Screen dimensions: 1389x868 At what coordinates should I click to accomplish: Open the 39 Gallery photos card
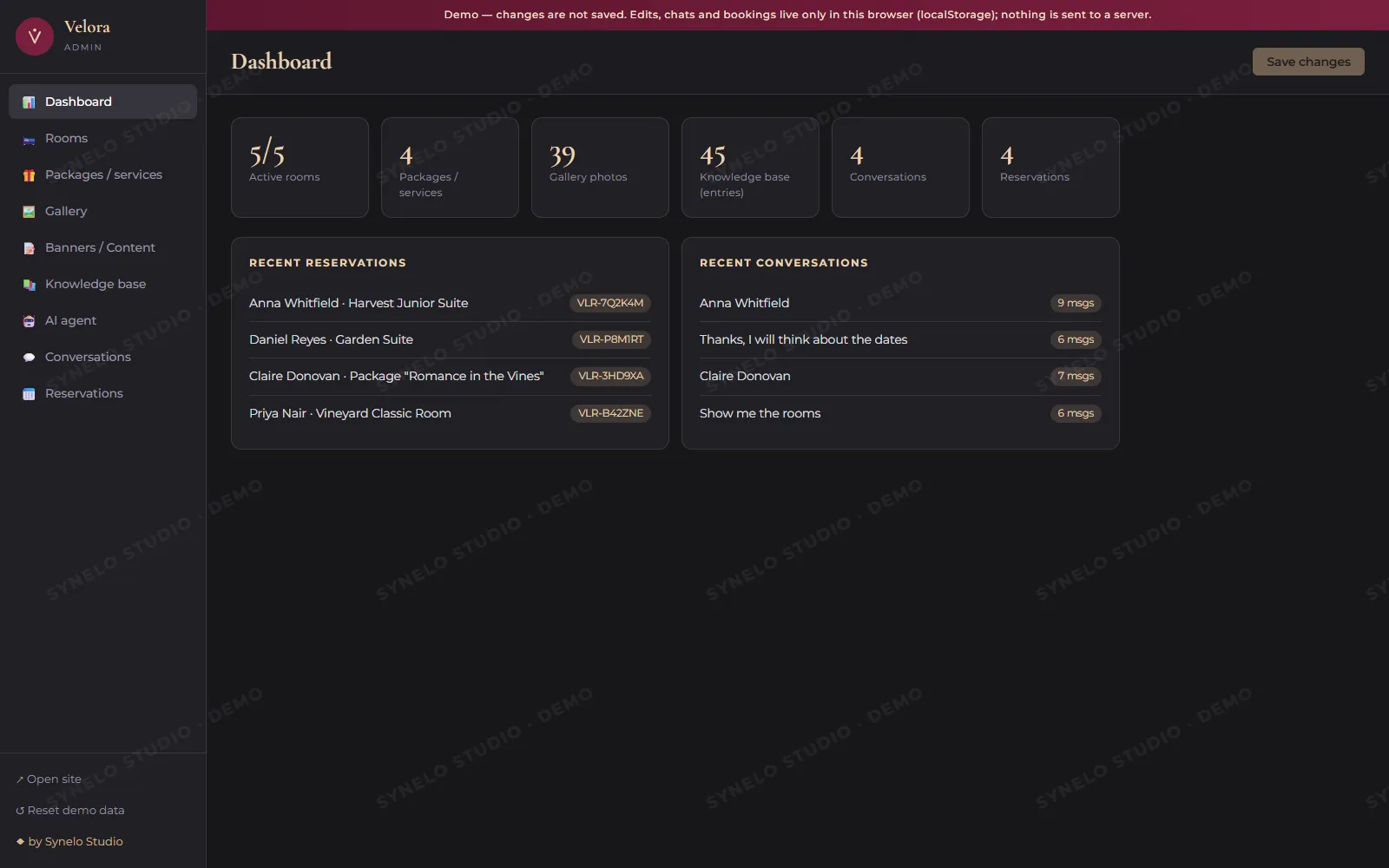coord(600,168)
